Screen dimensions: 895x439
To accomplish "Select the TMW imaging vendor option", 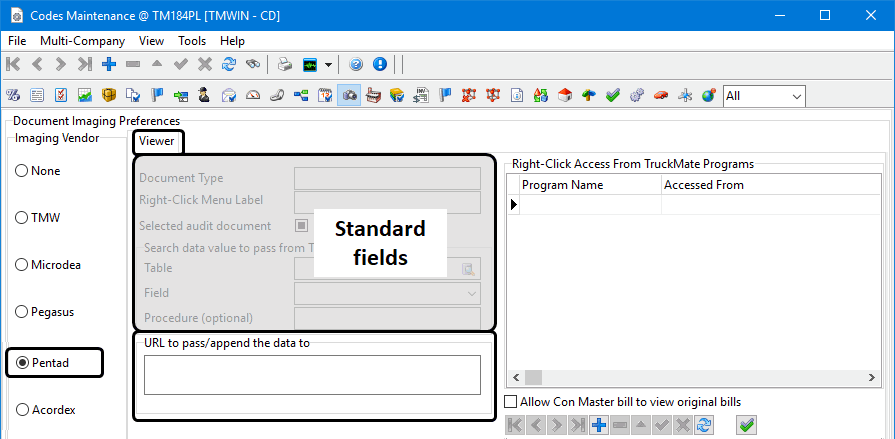I will (22, 218).
